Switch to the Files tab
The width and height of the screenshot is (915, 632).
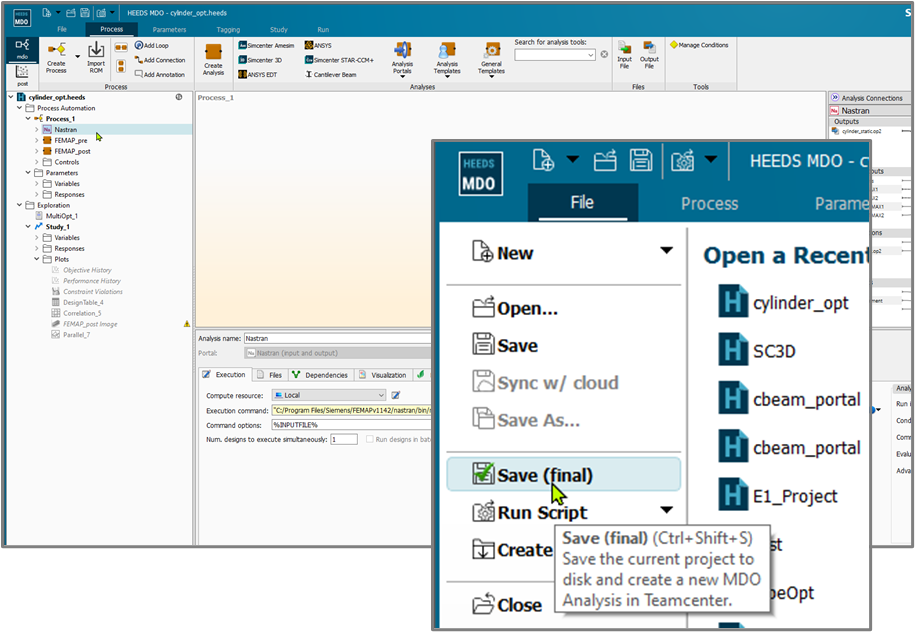click(x=270, y=375)
